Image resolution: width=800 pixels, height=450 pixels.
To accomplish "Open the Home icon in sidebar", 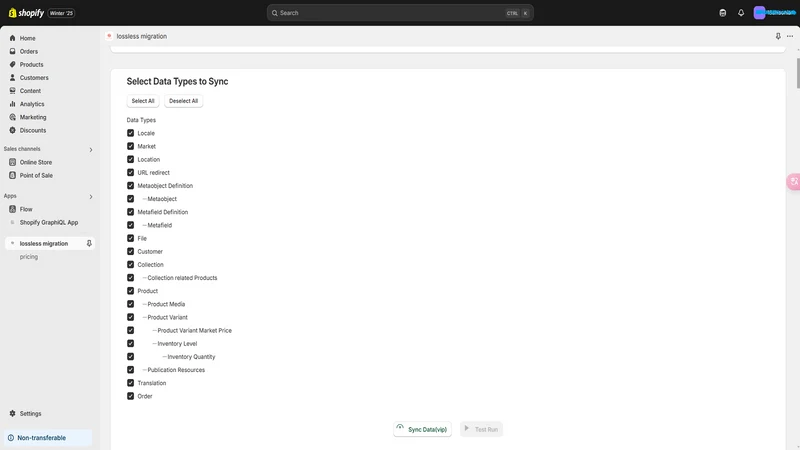I will pos(12,38).
